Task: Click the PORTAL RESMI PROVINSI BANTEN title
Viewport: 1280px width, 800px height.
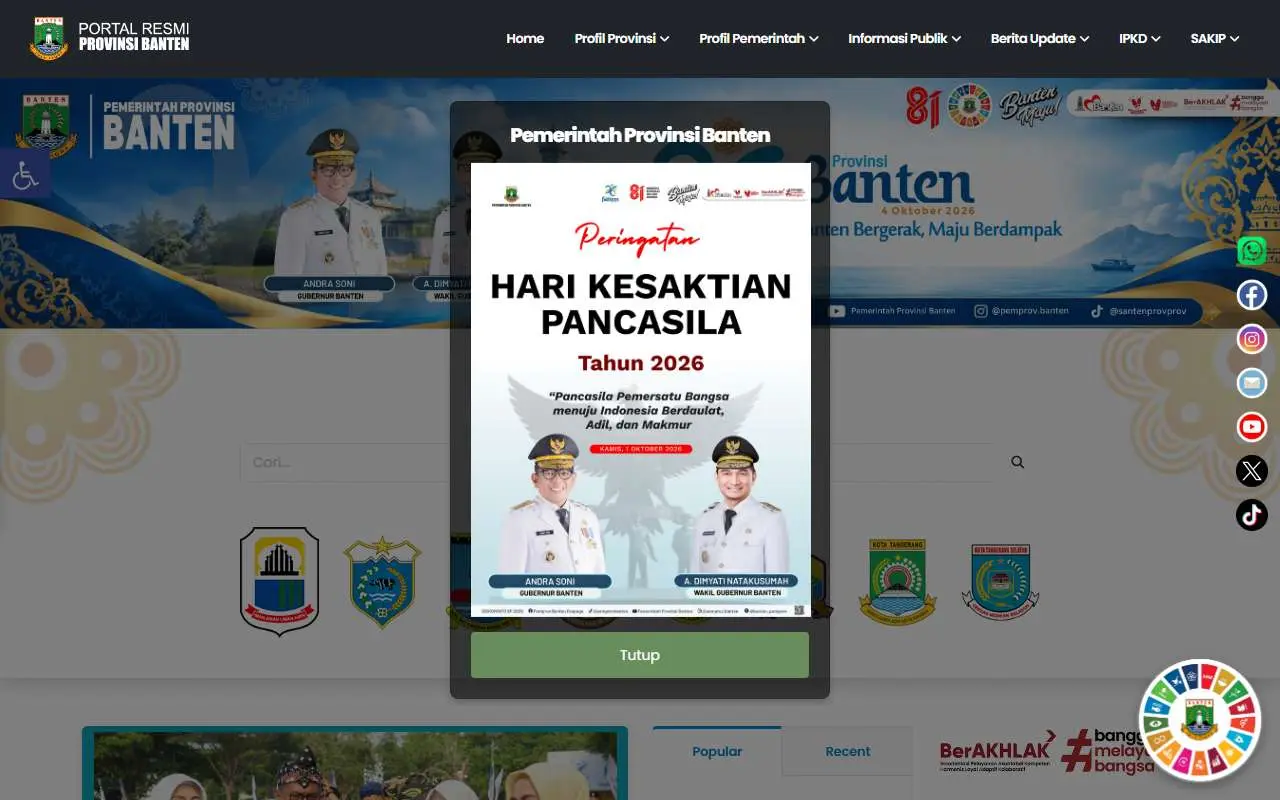Action: coord(134,36)
